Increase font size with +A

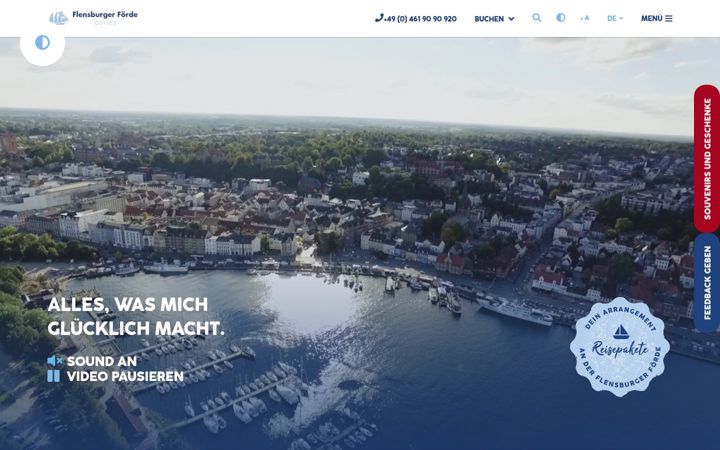click(585, 18)
